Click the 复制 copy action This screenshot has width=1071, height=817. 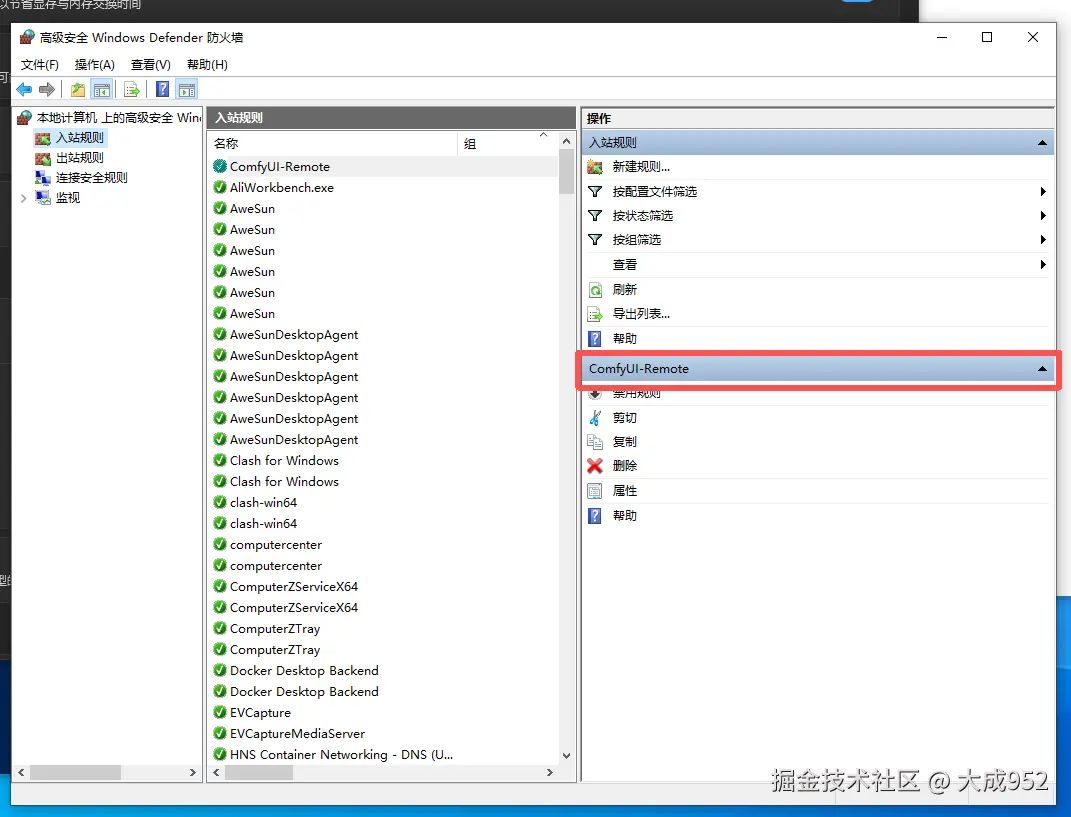[x=624, y=442]
